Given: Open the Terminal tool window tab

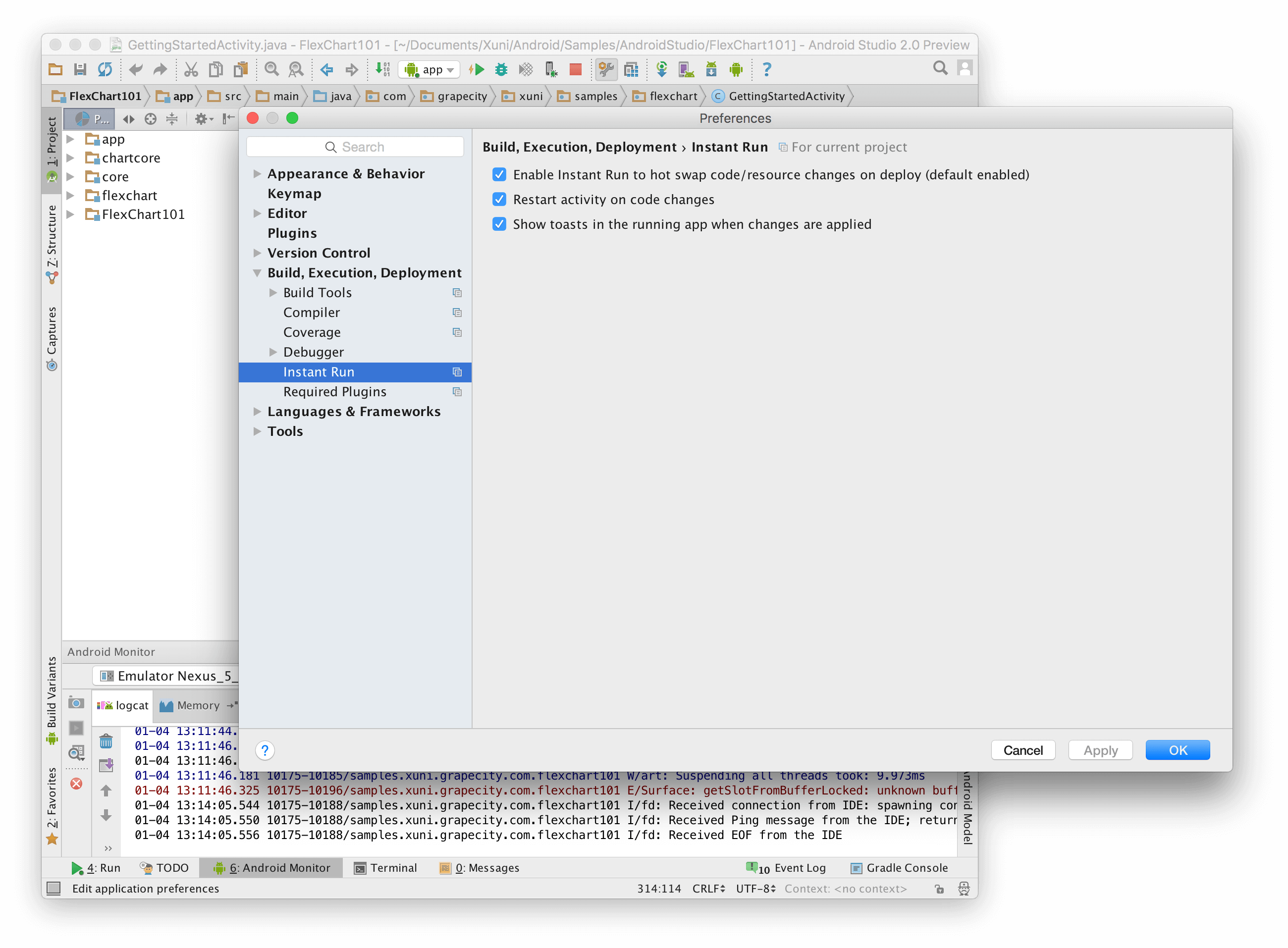Looking at the screenshot, I should click(385, 868).
